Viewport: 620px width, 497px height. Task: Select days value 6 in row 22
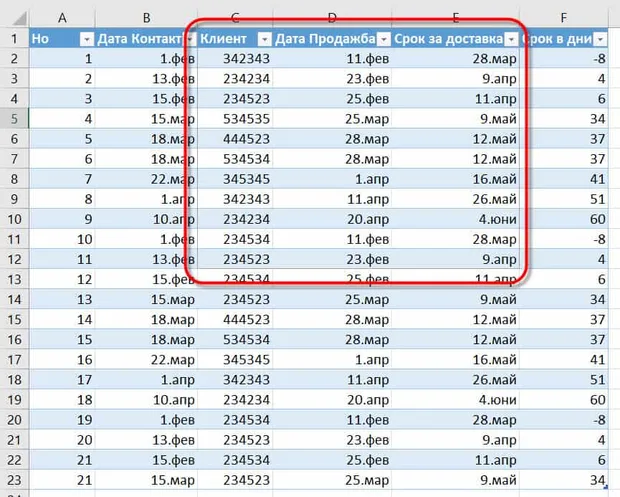pos(564,460)
